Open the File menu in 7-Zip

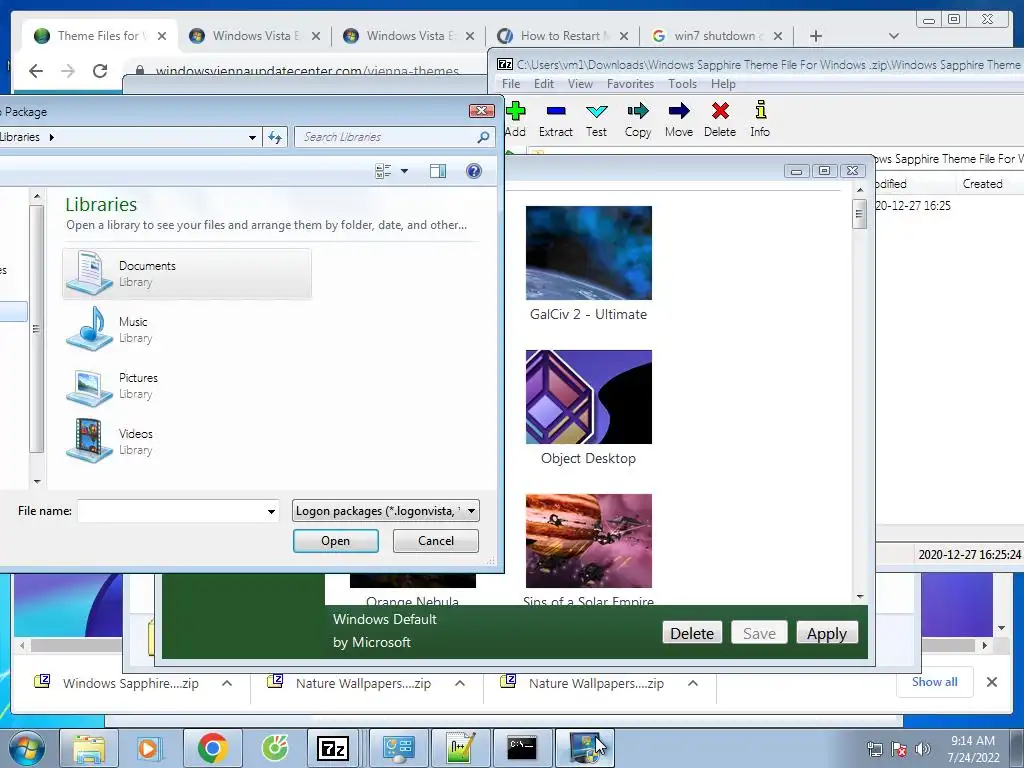coord(511,84)
